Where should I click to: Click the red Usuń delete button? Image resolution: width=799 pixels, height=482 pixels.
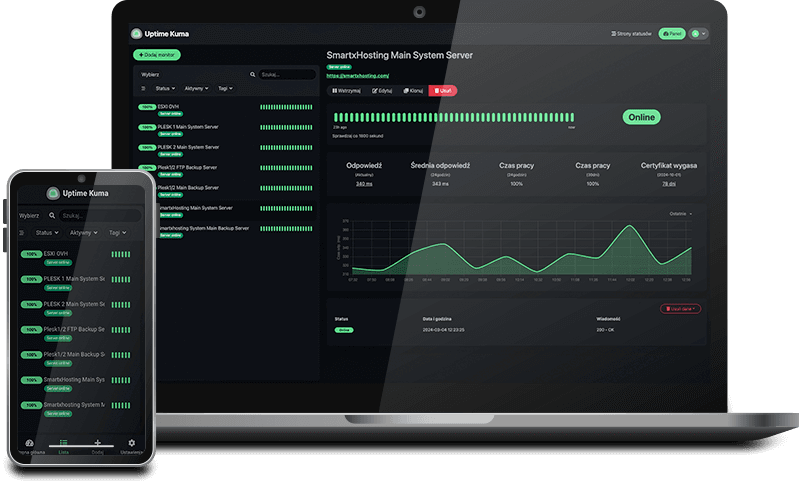click(x=443, y=91)
